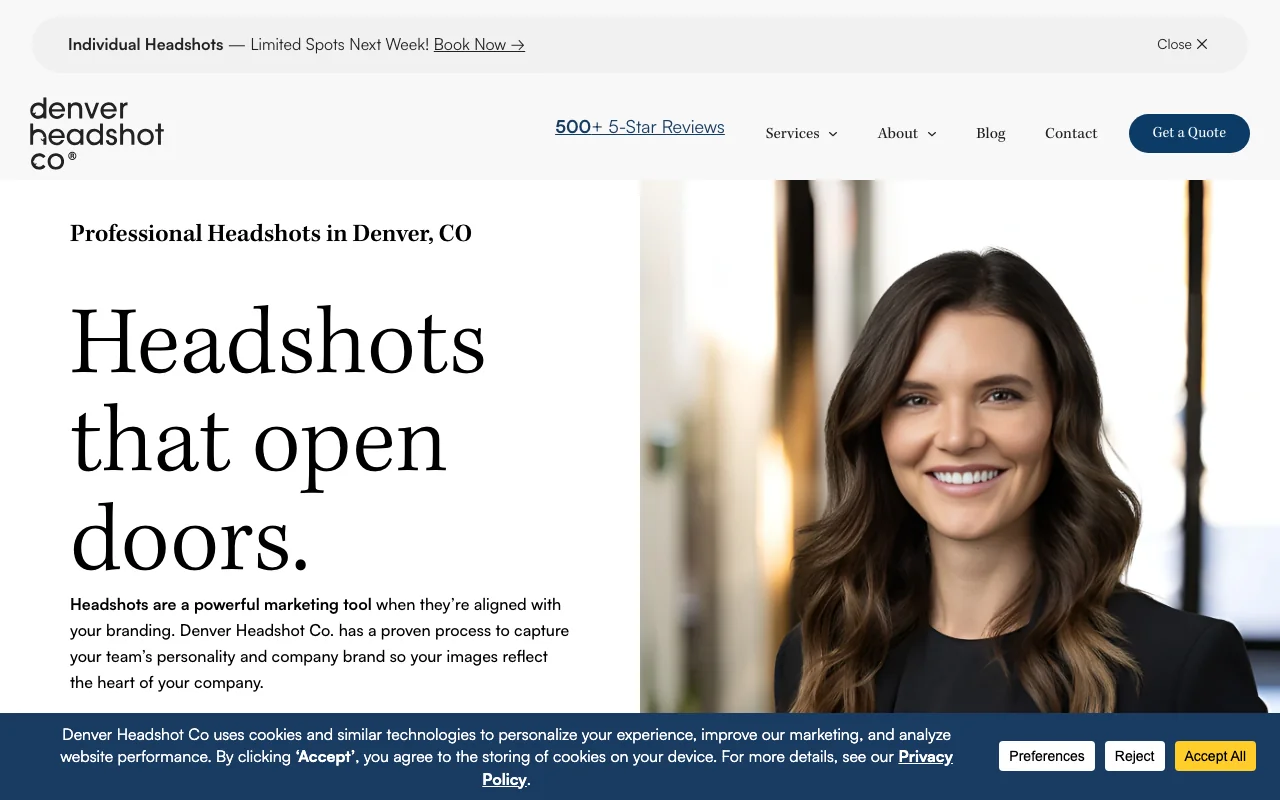1280x800 pixels.
Task: Click the Book Now link
Action: click(470, 44)
